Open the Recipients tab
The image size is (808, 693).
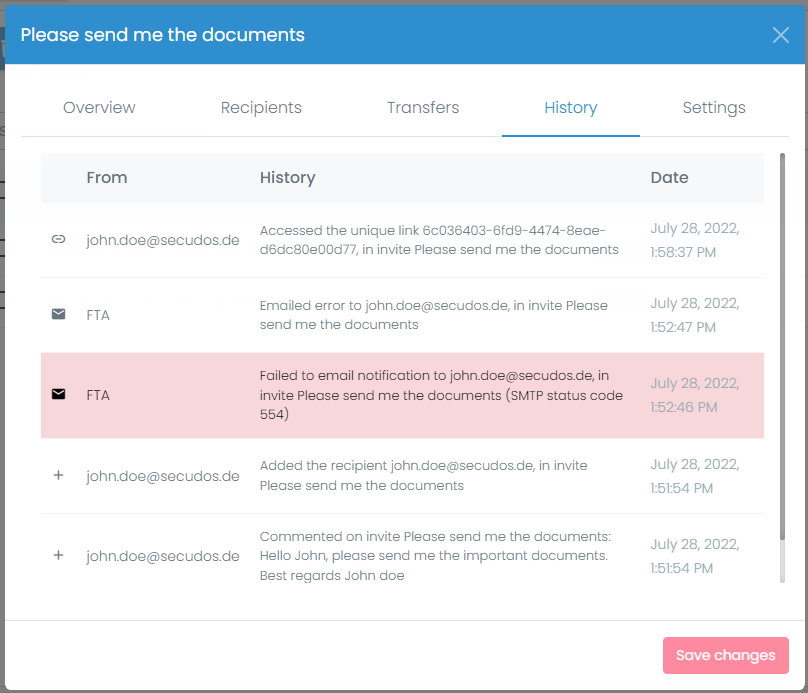[261, 108]
